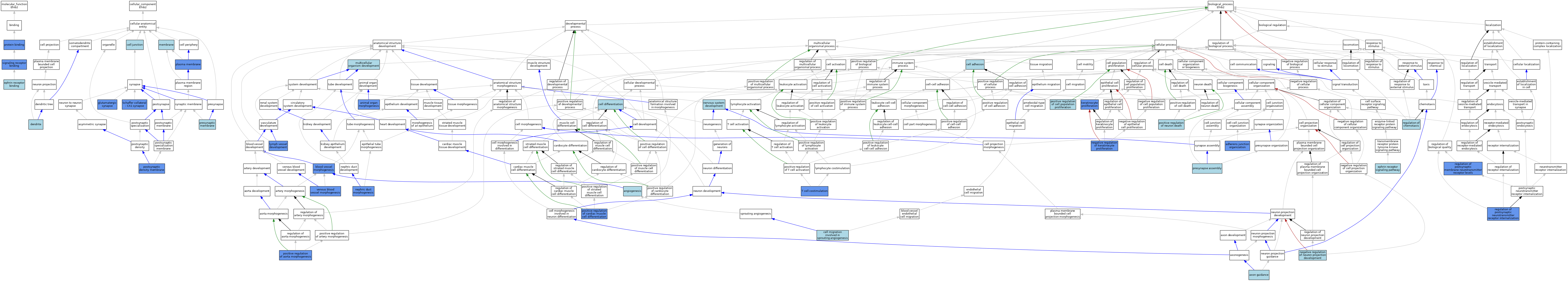Click the 'kidney epithelium development' node

pos(332,146)
